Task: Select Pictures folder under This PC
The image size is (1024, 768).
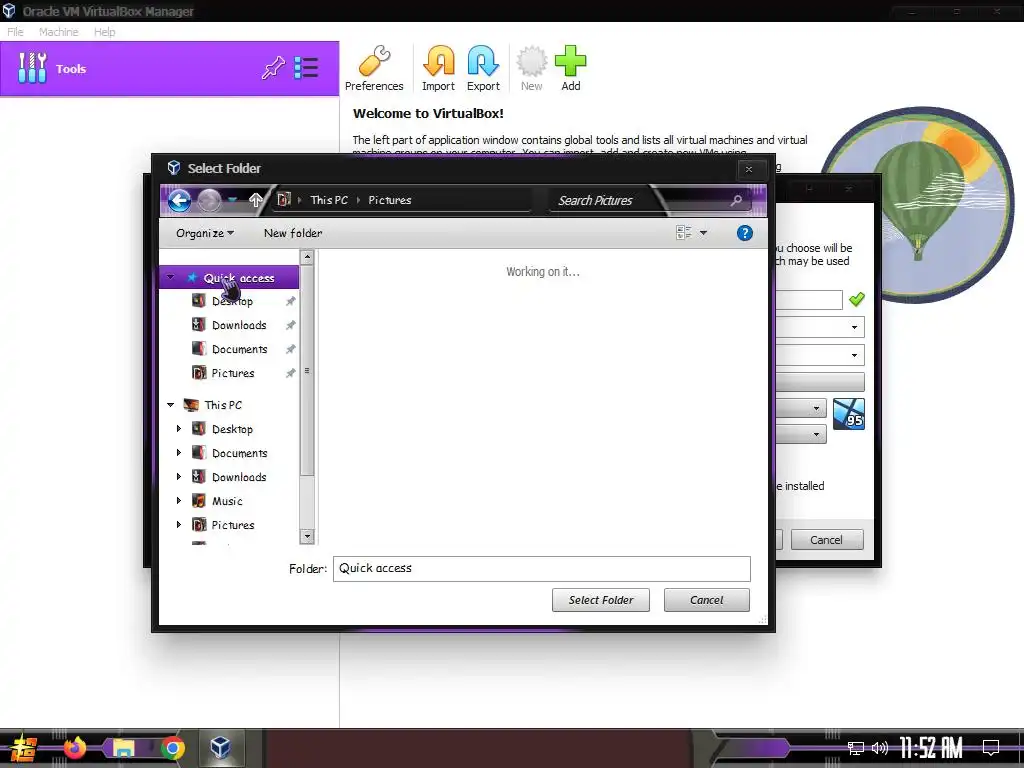Action: (x=232, y=525)
